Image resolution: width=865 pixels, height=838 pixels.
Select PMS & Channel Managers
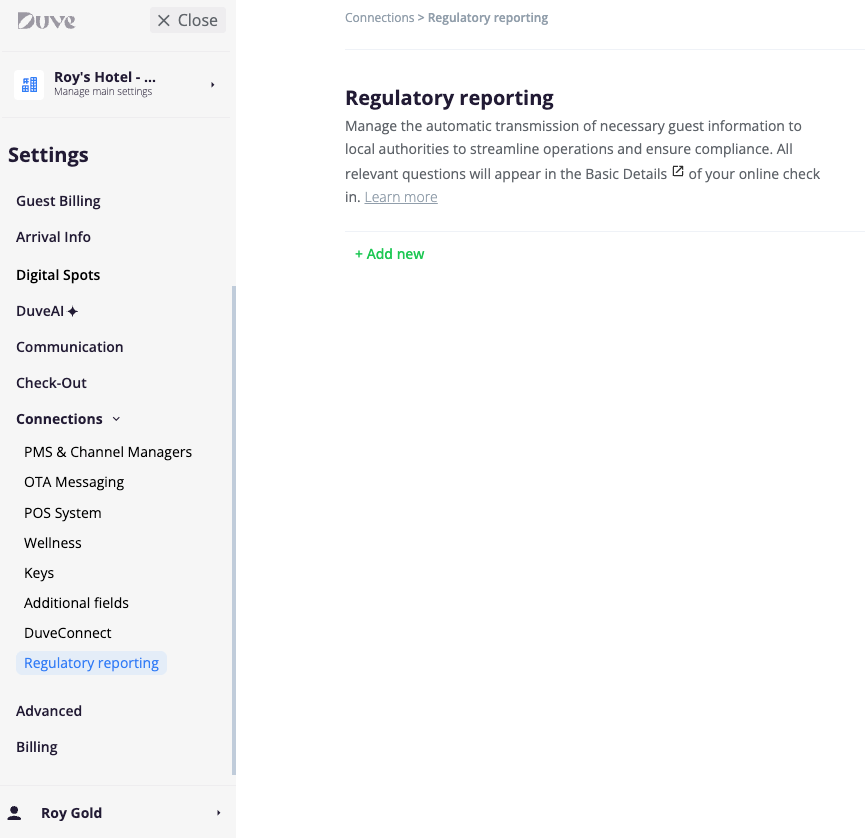(108, 452)
